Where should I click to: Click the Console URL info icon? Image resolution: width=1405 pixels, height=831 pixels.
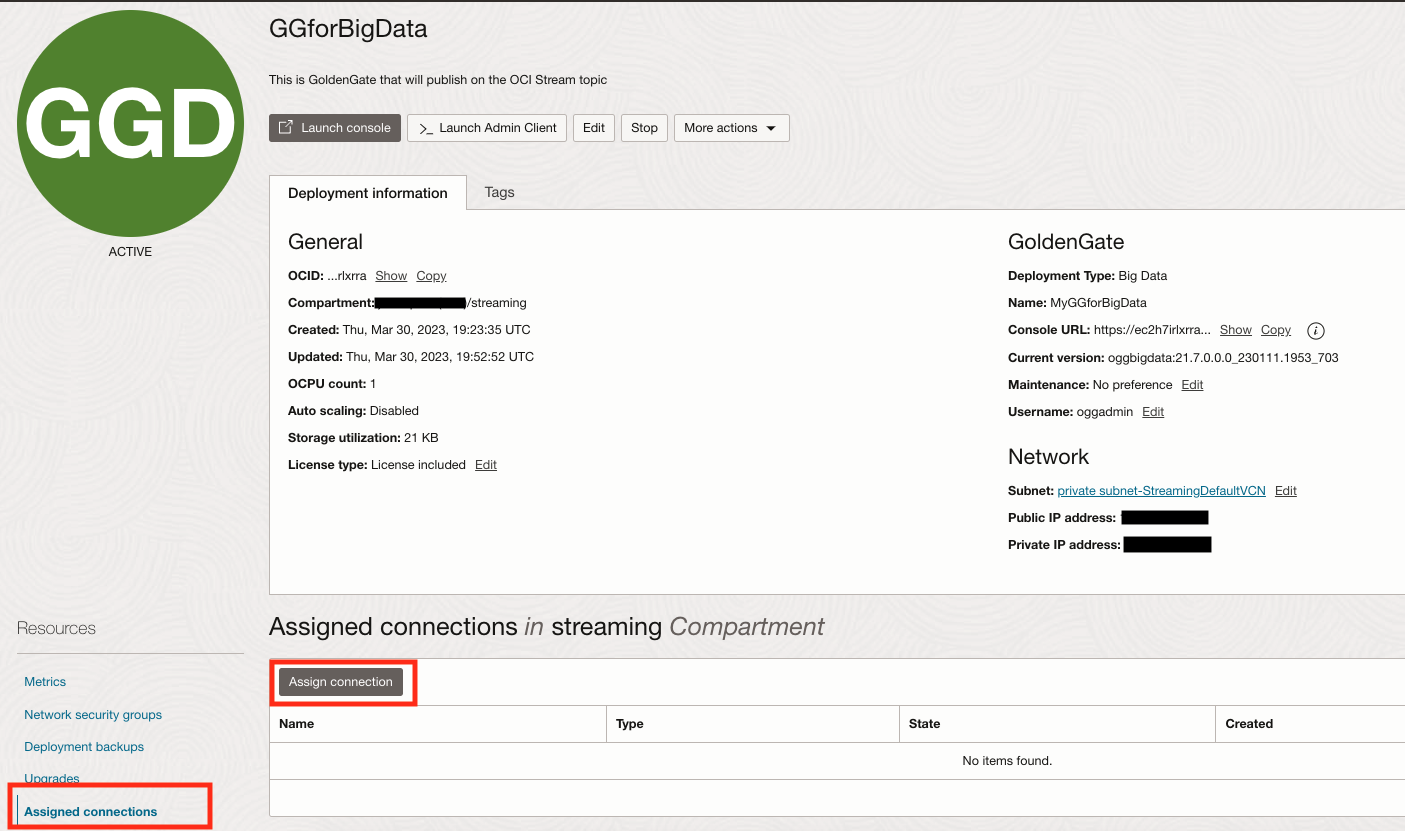1316,331
